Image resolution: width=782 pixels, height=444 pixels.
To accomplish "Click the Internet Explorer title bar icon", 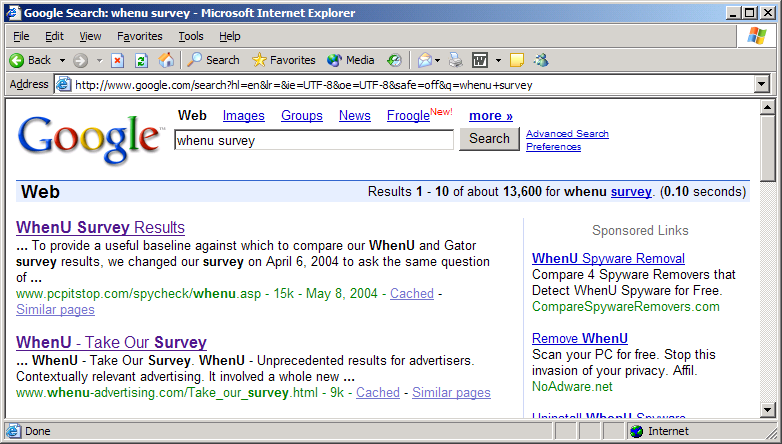I will click(13, 12).
